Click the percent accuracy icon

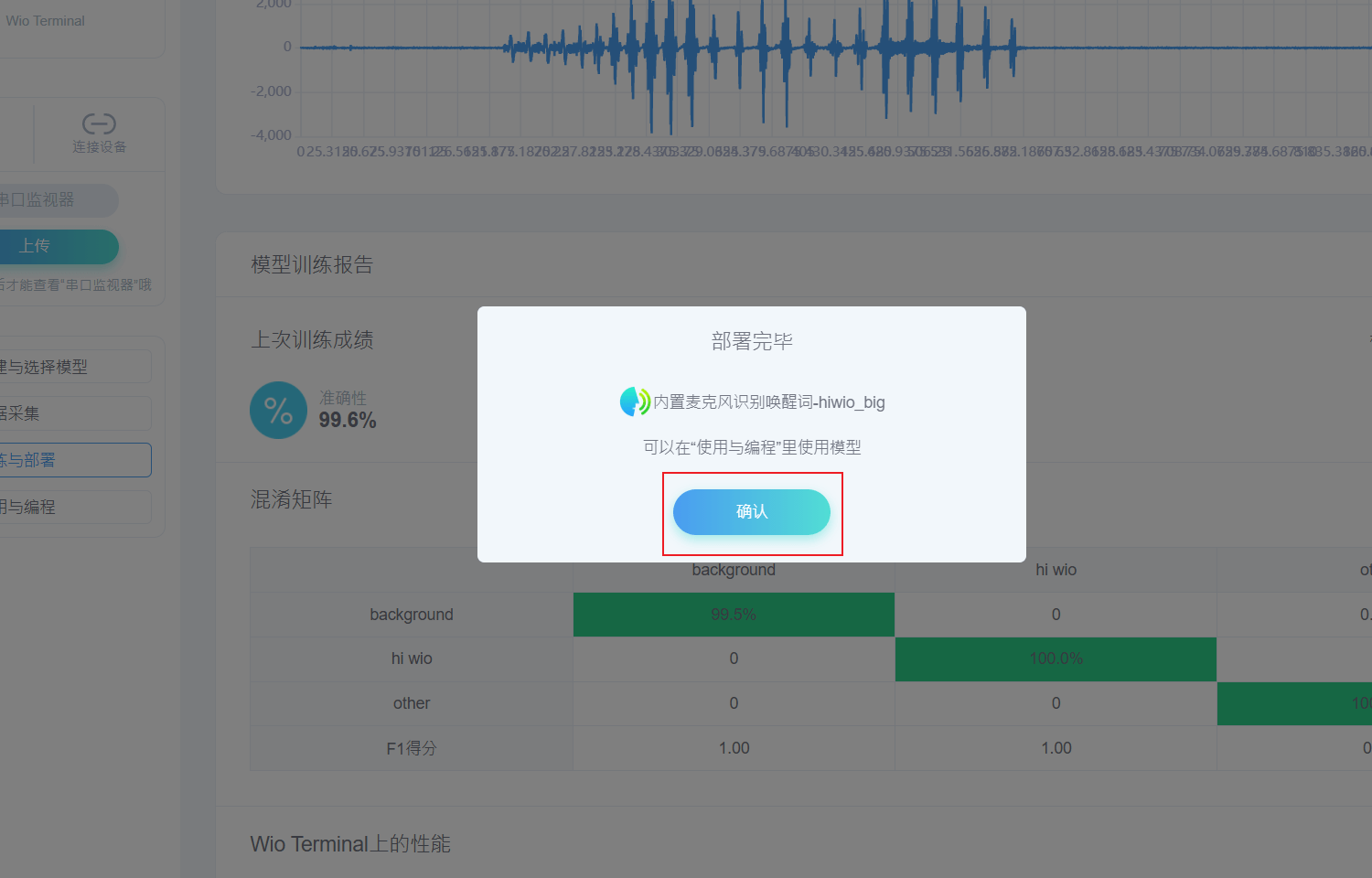pyautogui.click(x=278, y=410)
